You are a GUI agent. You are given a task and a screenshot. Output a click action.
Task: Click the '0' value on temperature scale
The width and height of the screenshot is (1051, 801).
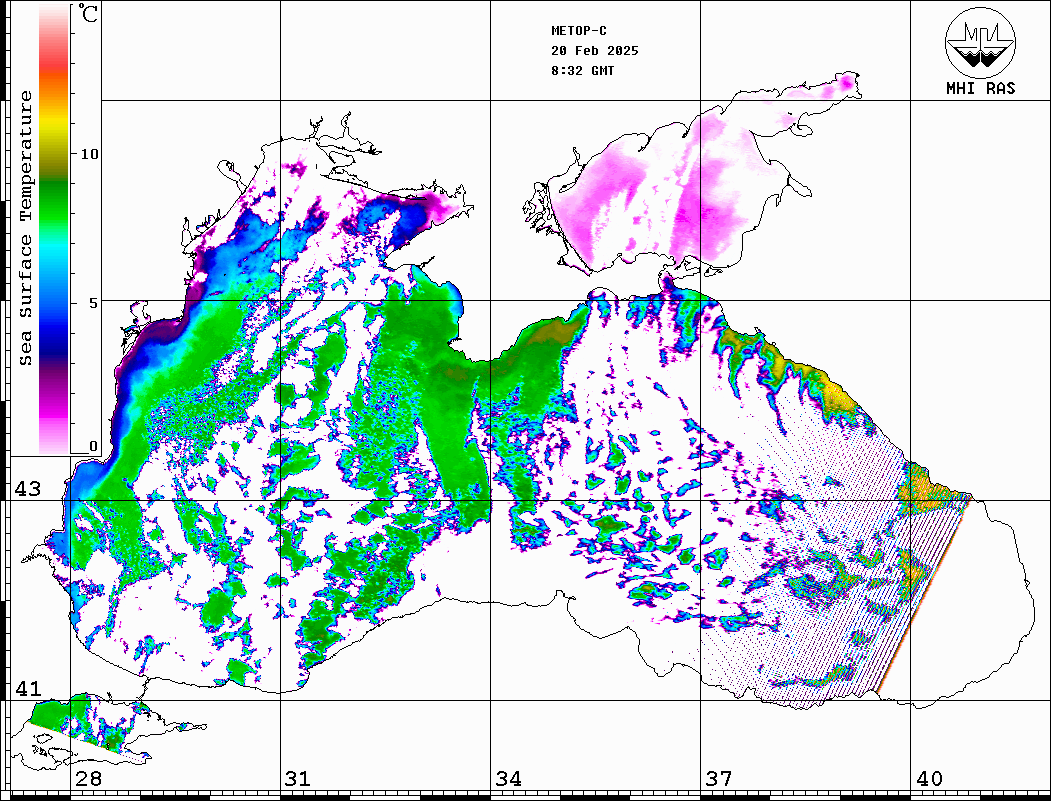pyautogui.click(x=93, y=446)
